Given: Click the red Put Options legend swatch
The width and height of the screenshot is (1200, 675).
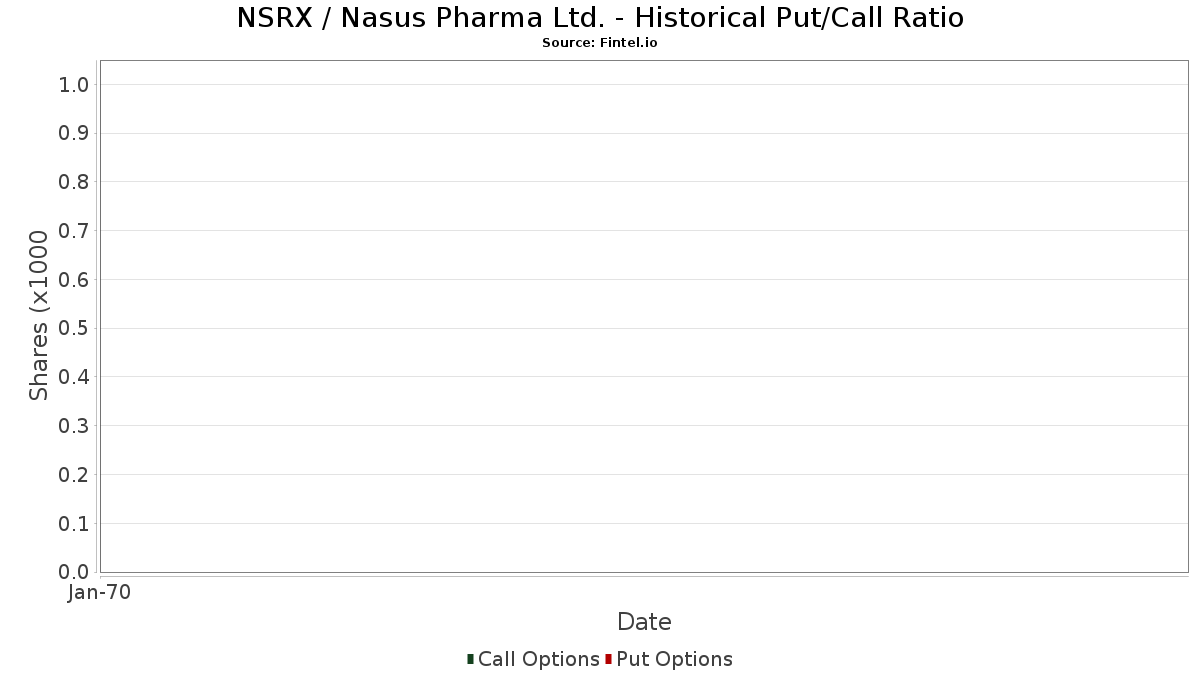Looking at the screenshot, I should [608, 659].
